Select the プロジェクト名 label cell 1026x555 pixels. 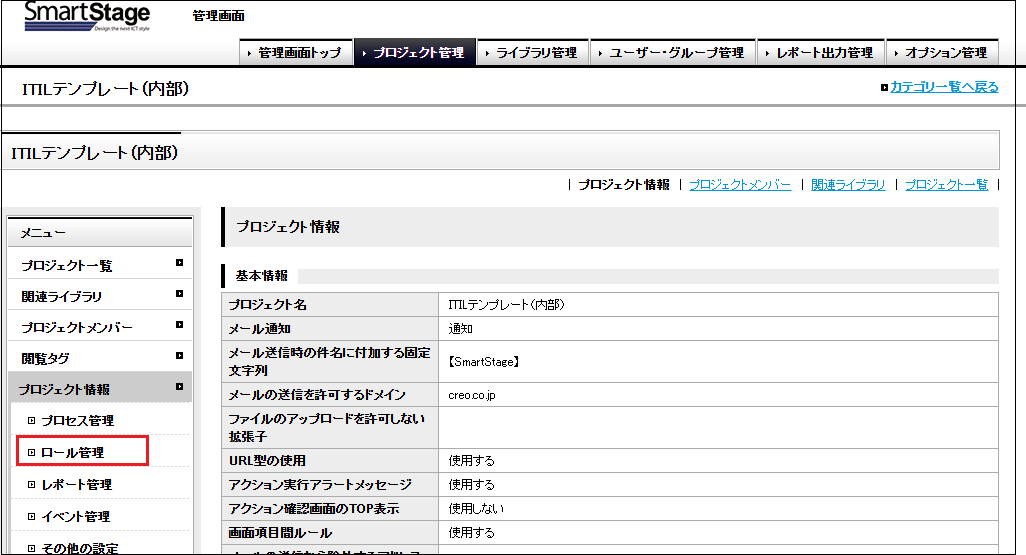330,304
